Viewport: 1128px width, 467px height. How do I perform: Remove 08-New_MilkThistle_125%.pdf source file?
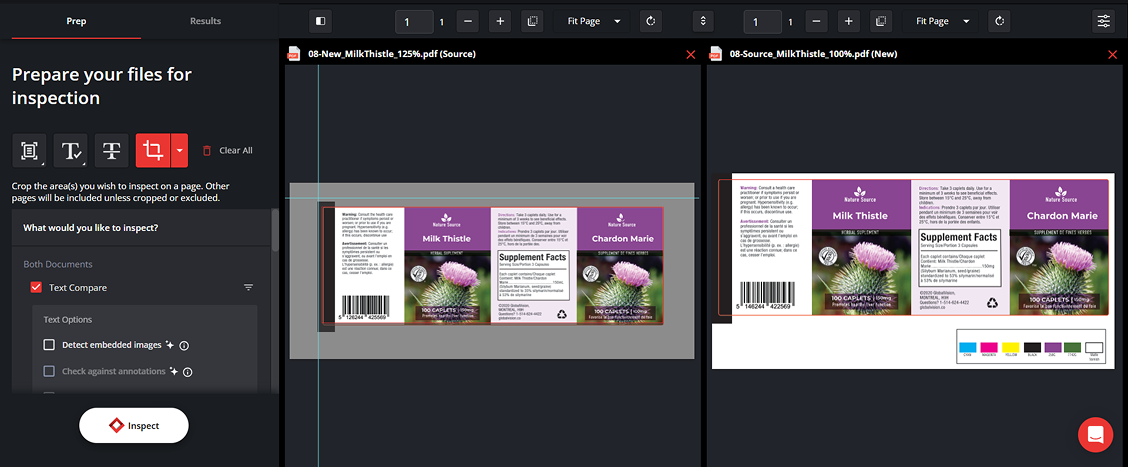pyautogui.click(x=691, y=54)
